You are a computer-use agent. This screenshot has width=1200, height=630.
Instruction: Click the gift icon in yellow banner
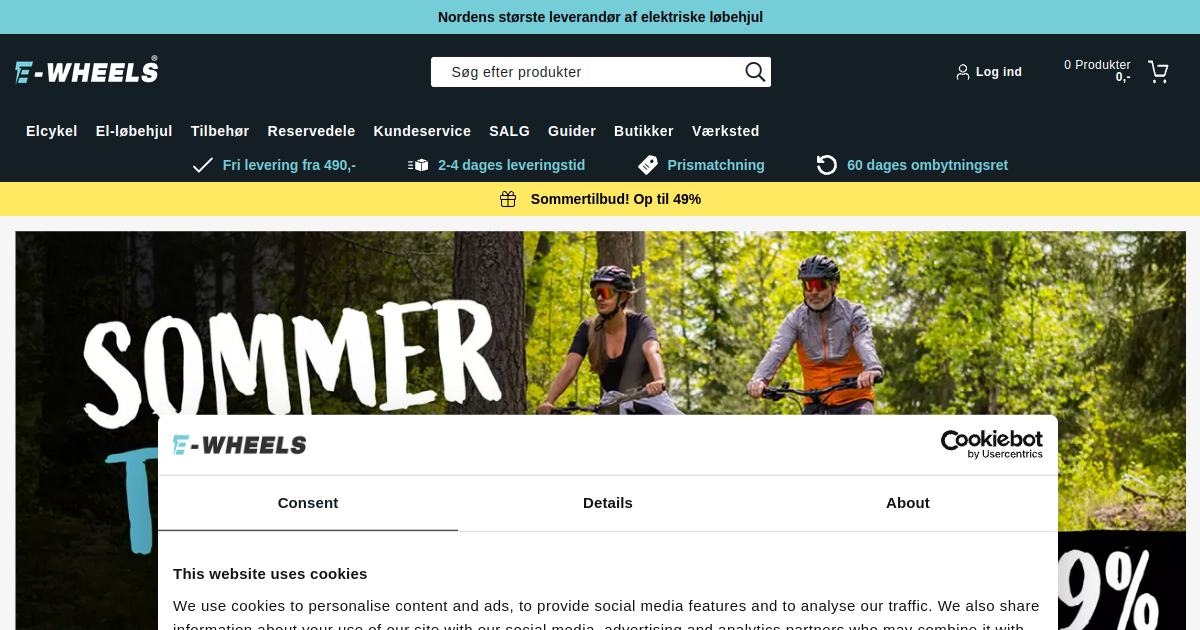tap(508, 199)
